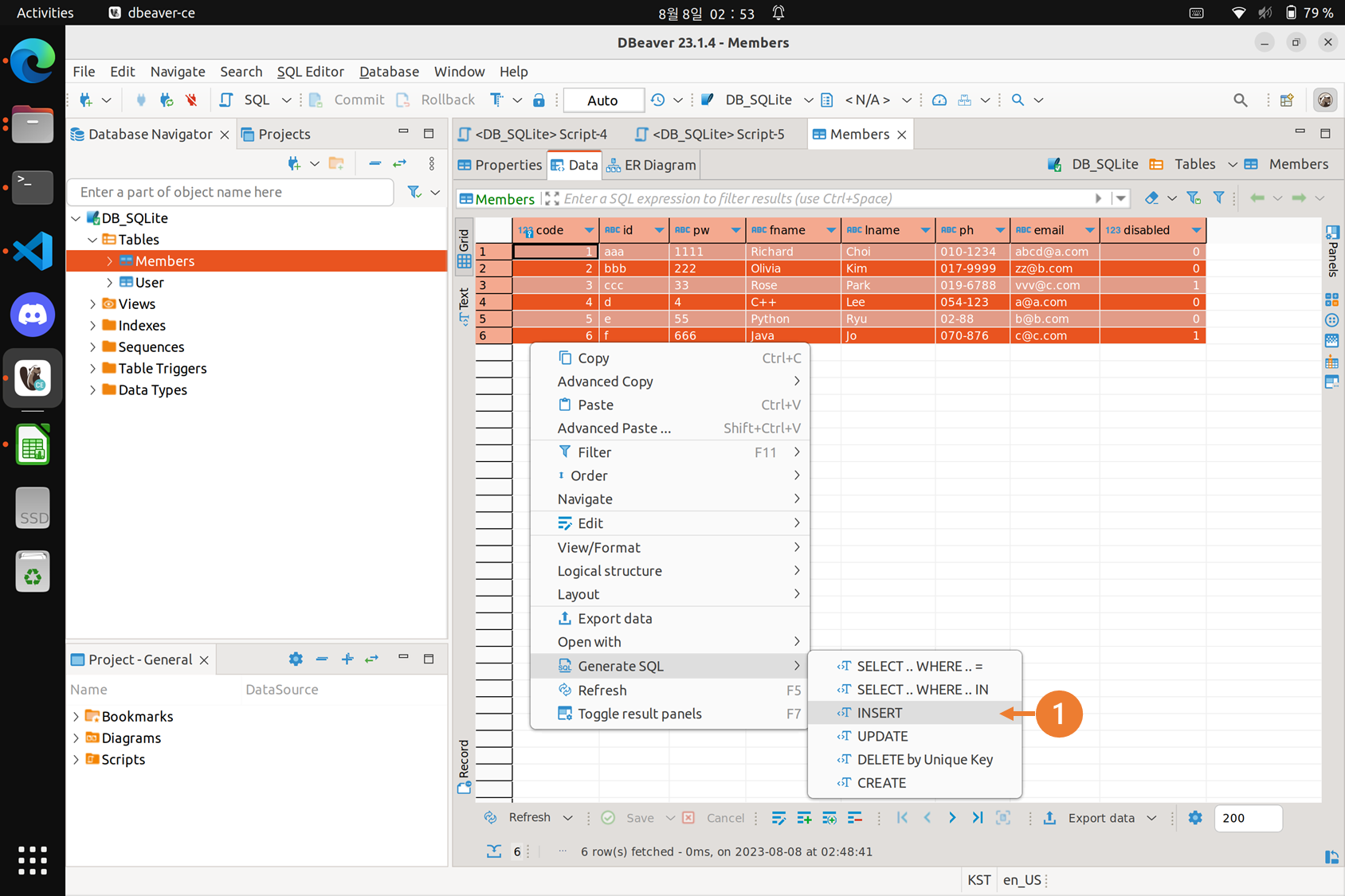1345x896 pixels.
Task: Click the Rollback toolbar button
Action: (x=436, y=100)
